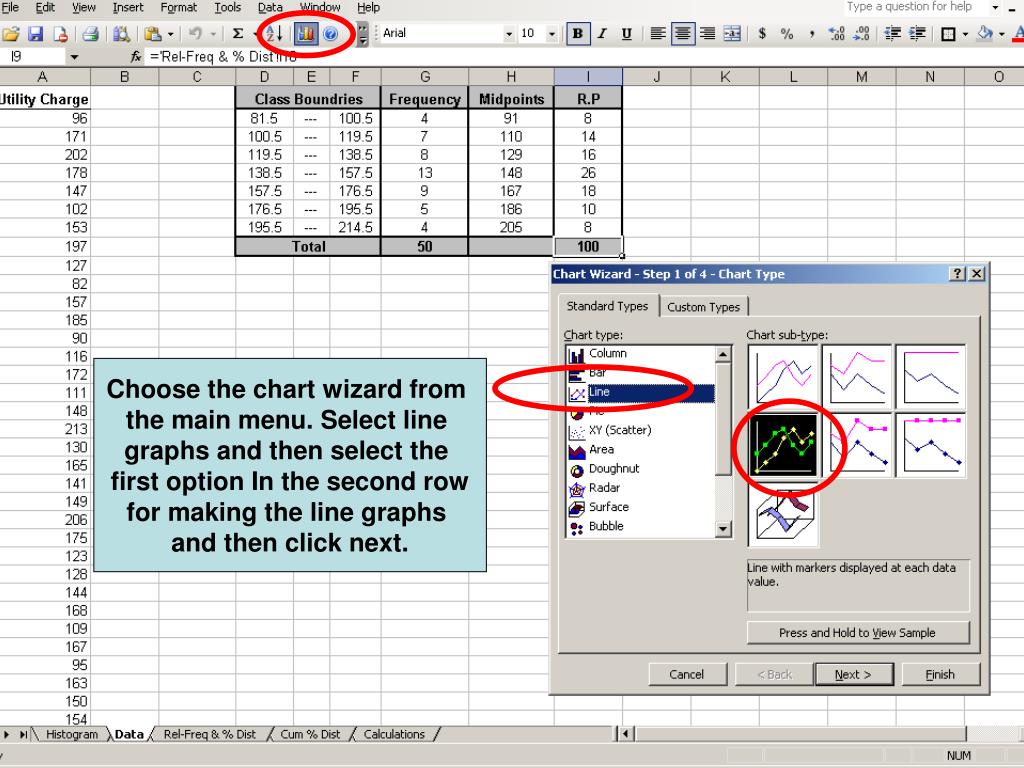Screen dimensions: 1024x768
Task: Select XY (Scatter) chart type
Action: click(x=640, y=430)
